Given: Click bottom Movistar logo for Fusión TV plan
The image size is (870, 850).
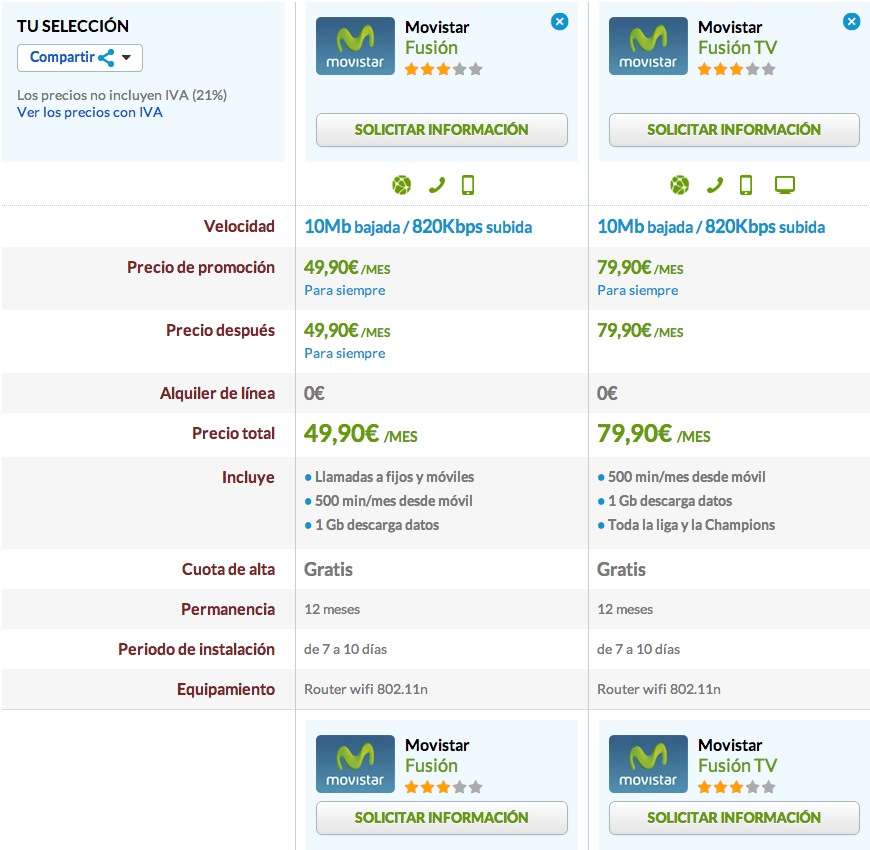Looking at the screenshot, I should pos(648,763).
